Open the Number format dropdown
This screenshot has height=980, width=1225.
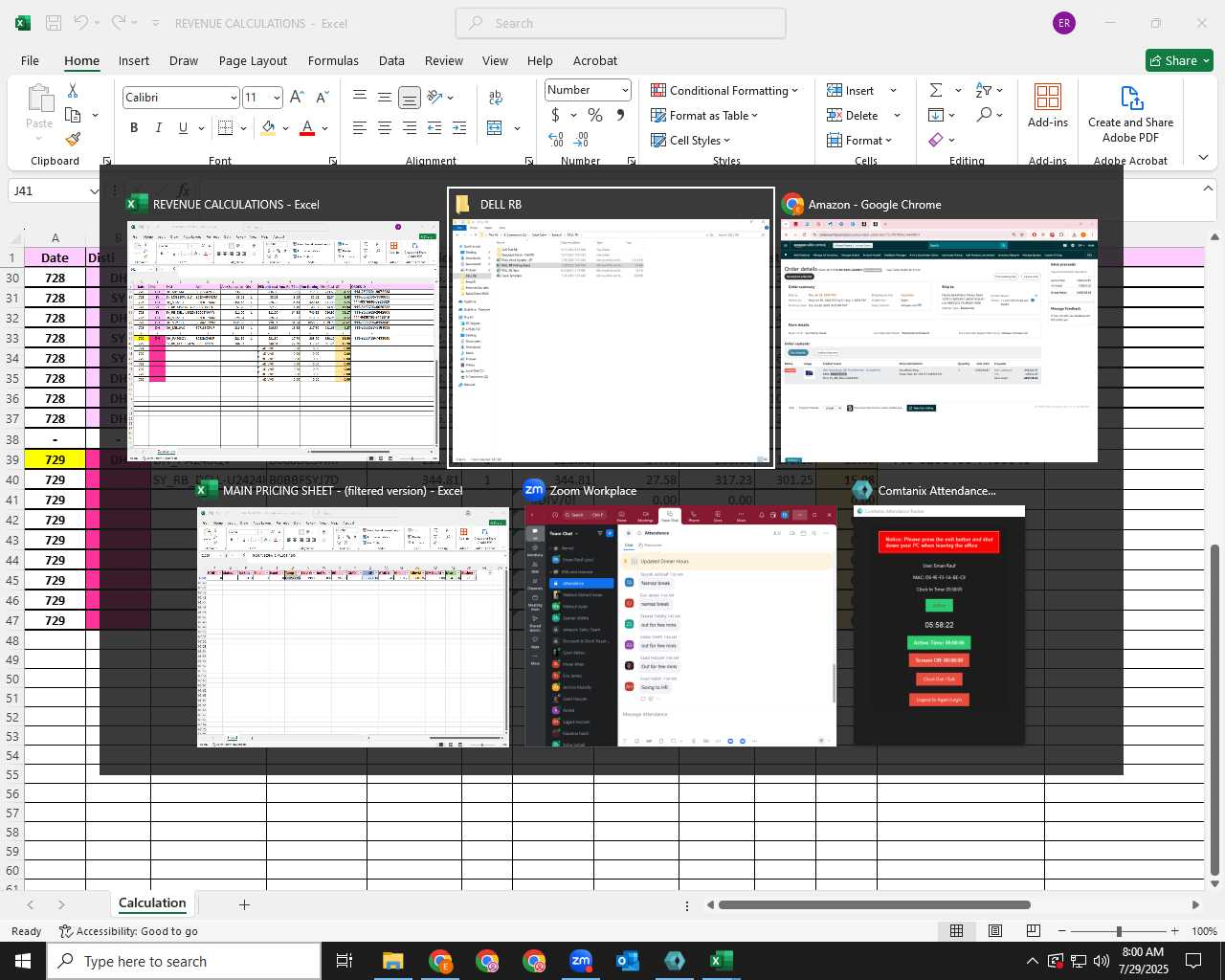(625, 90)
